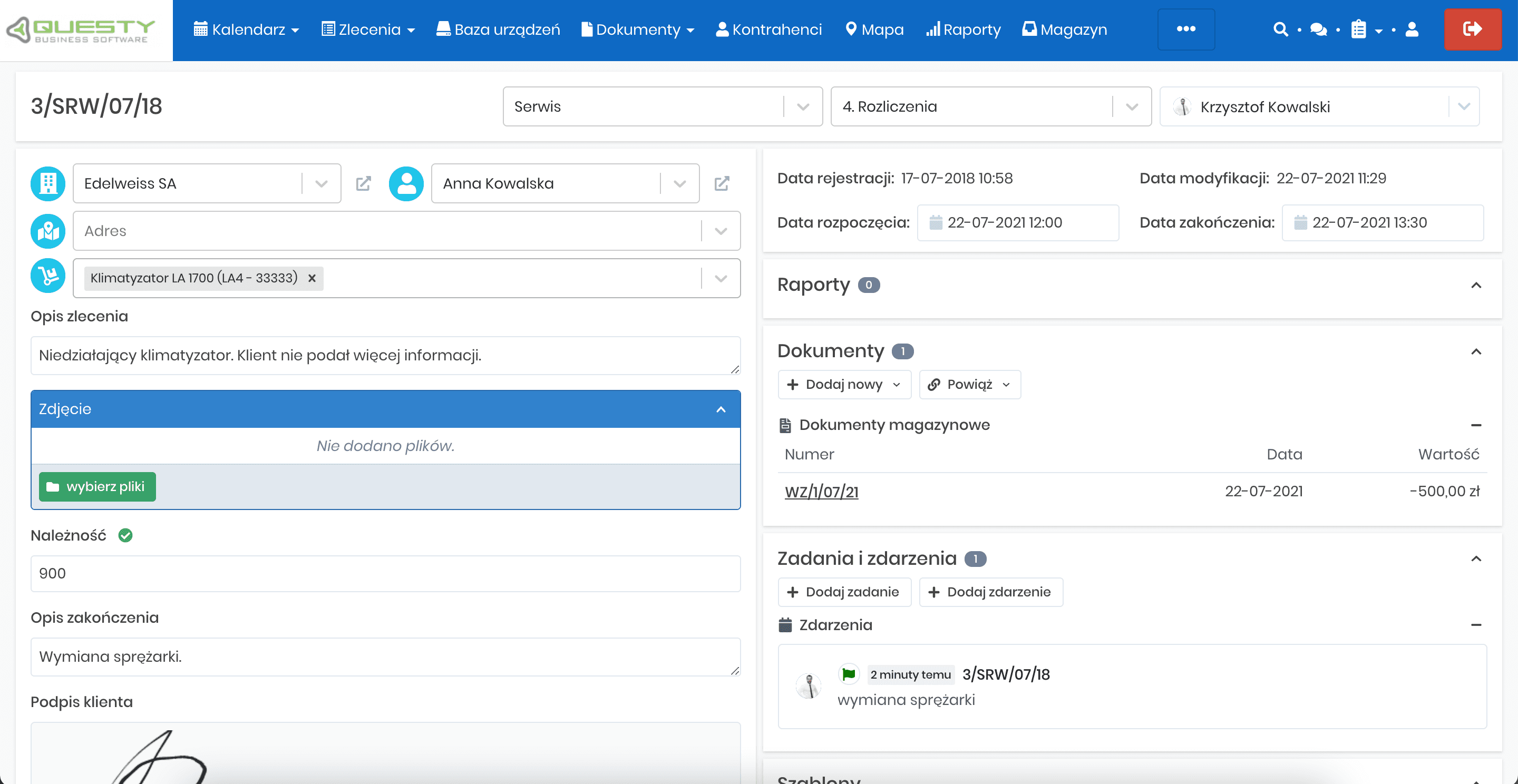Click the Opis zlecenia text area
The width and height of the screenshot is (1518, 784).
coord(385,356)
